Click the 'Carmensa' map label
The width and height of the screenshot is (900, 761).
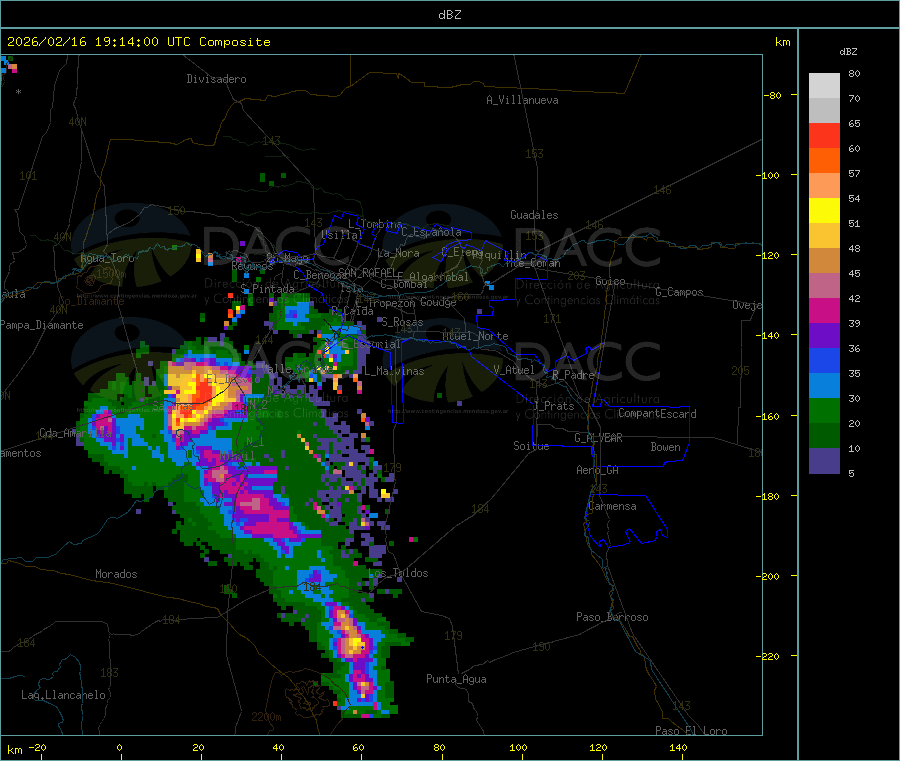click(x=612, y=506)
